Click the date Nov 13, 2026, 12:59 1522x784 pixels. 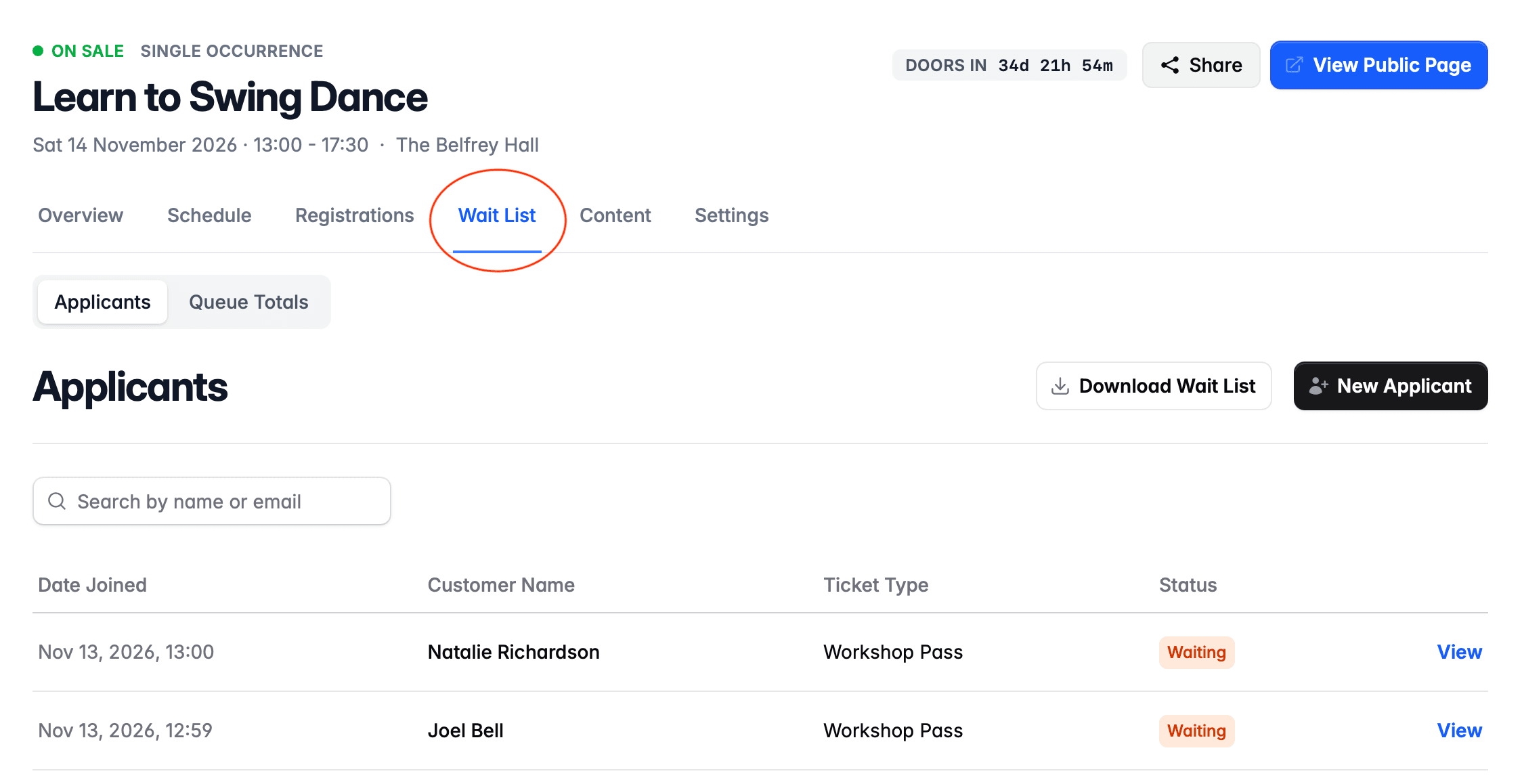(125, 731)
